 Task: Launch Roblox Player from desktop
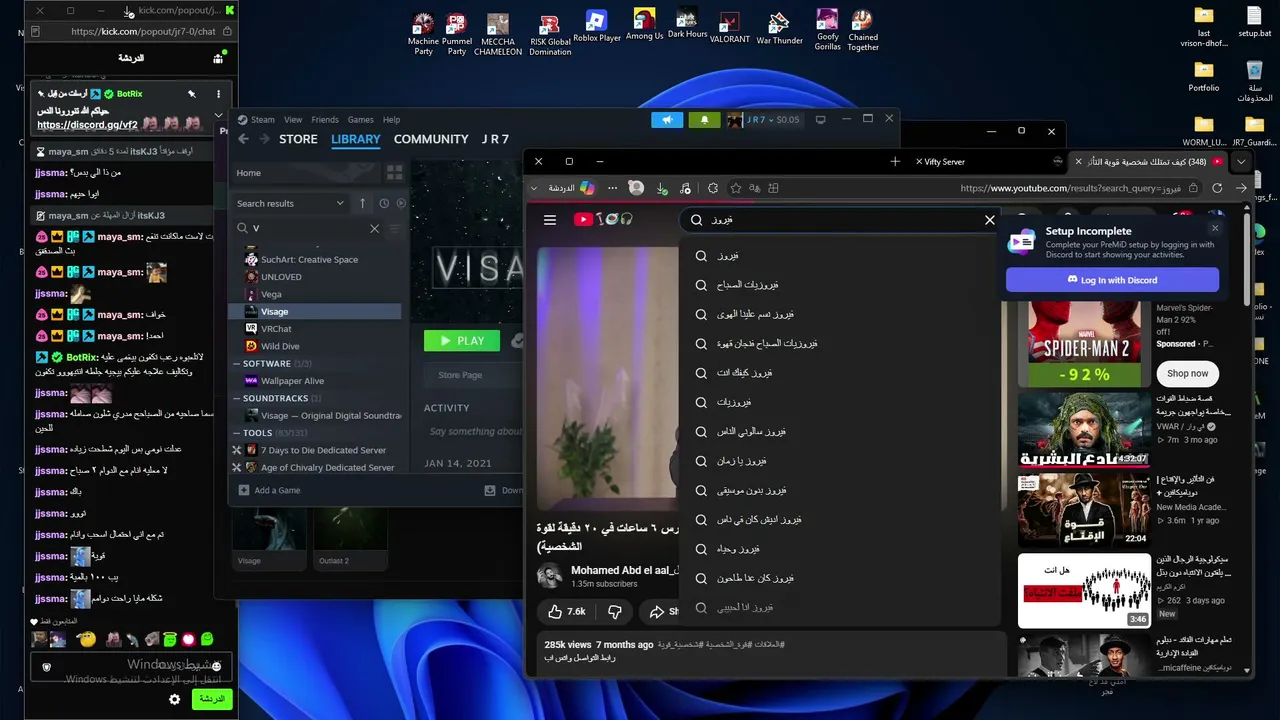pos(597,27)
